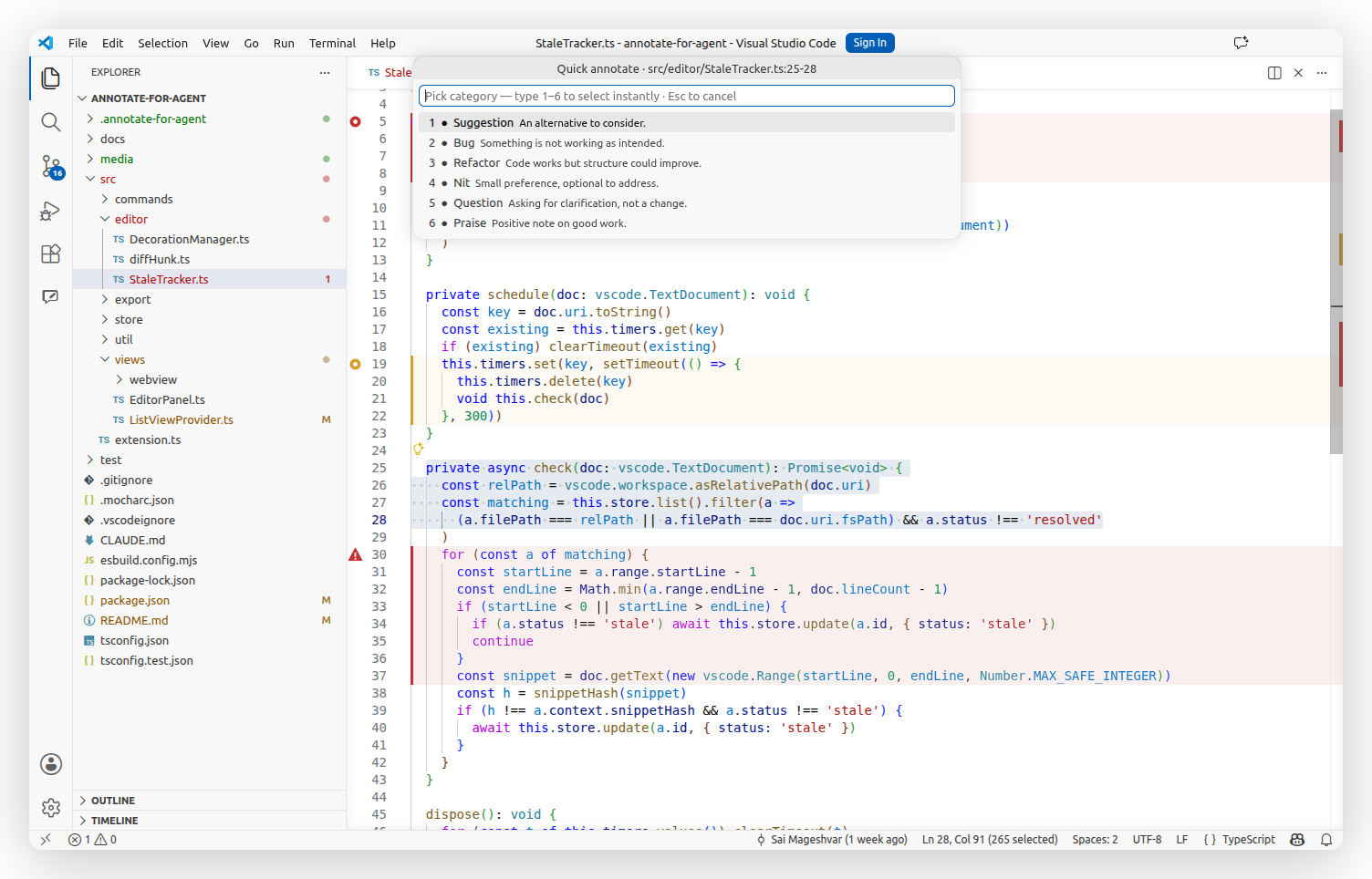Select the Refactor annotation category
Image resolution: width=1372 pixels, height=879 pixels.
click(687, 162)
